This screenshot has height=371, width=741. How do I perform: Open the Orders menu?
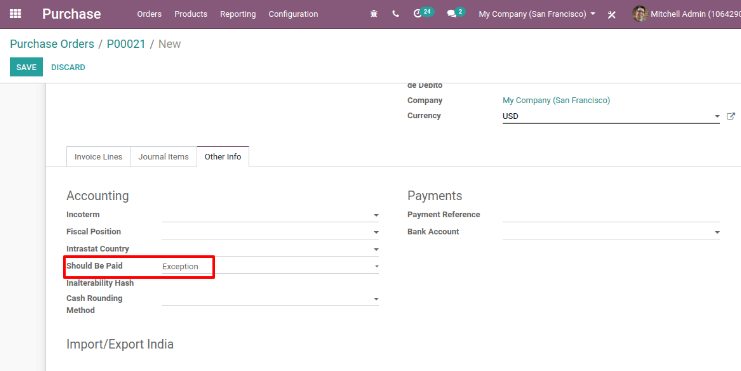coord(149,14)
